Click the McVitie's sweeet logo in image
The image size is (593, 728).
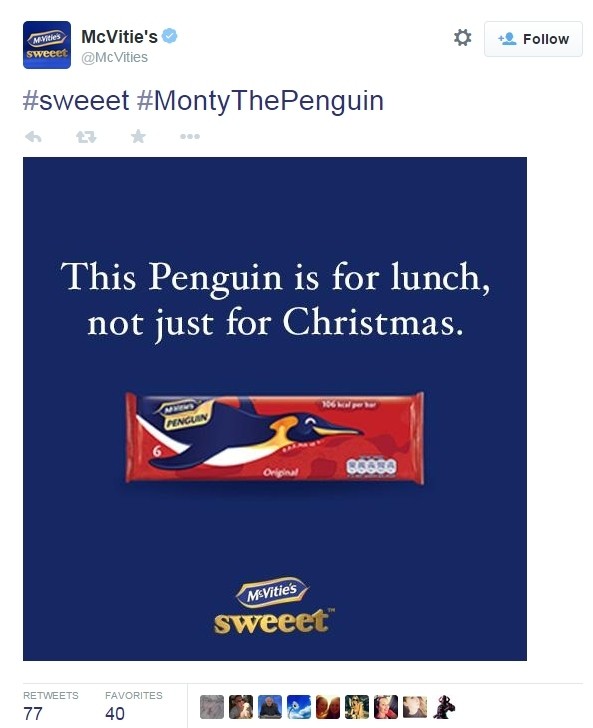[x=274, y=606]
